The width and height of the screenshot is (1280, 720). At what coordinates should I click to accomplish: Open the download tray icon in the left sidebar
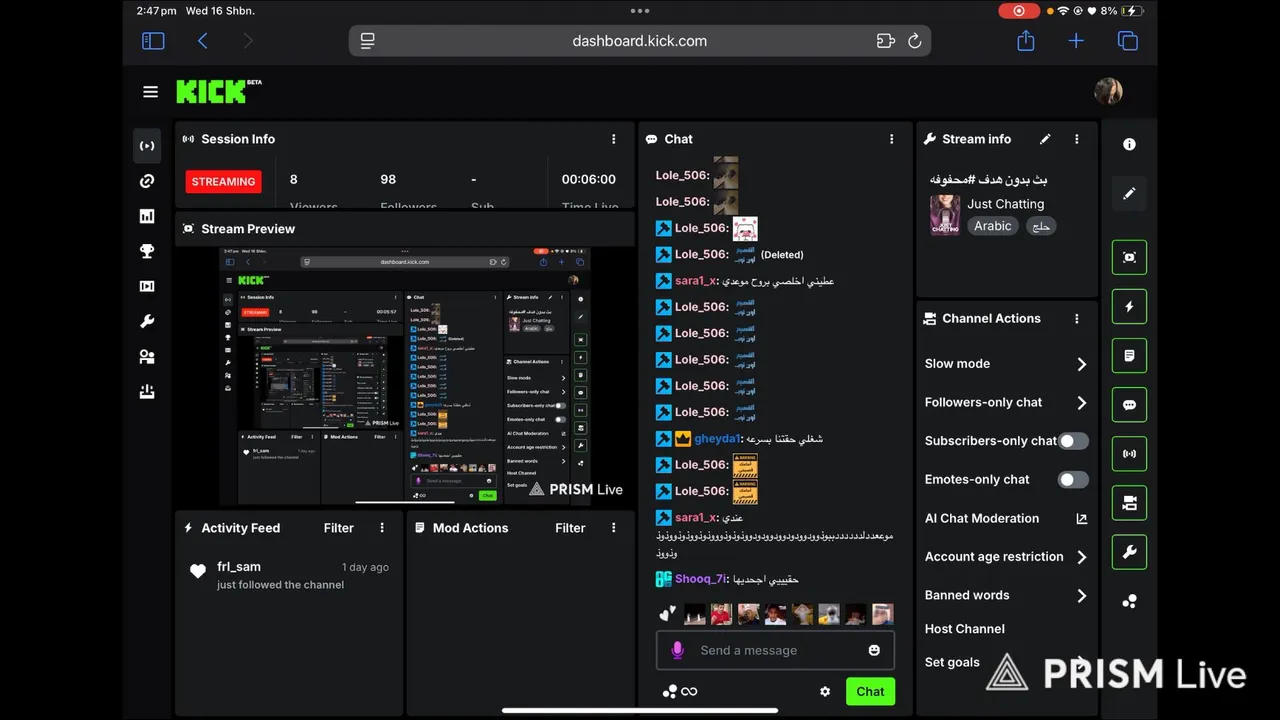click(x=147, y=391)
